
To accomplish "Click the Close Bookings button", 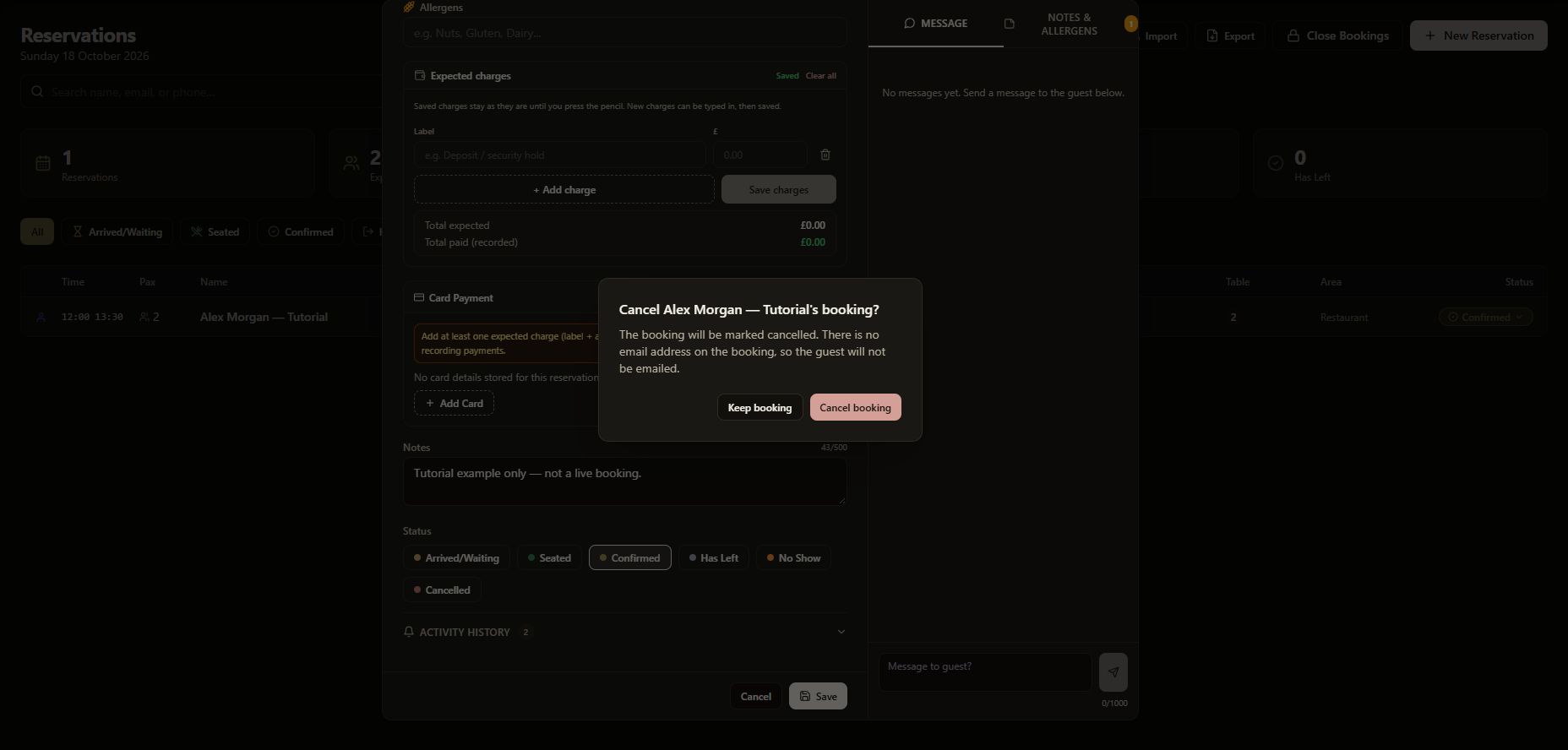I will [x=1337, y=35].
